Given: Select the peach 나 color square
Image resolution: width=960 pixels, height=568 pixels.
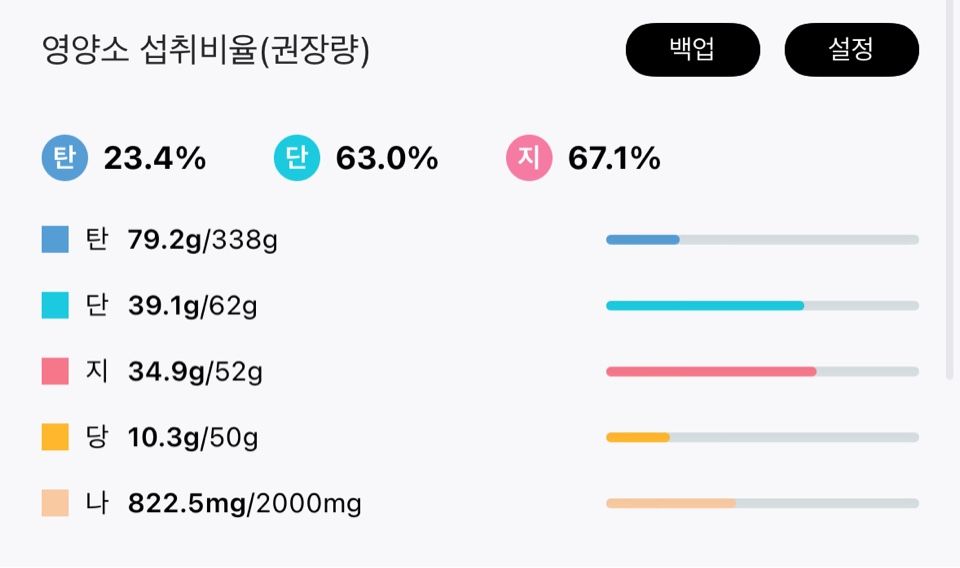Looking at the screenshot, I should [55, 503].
